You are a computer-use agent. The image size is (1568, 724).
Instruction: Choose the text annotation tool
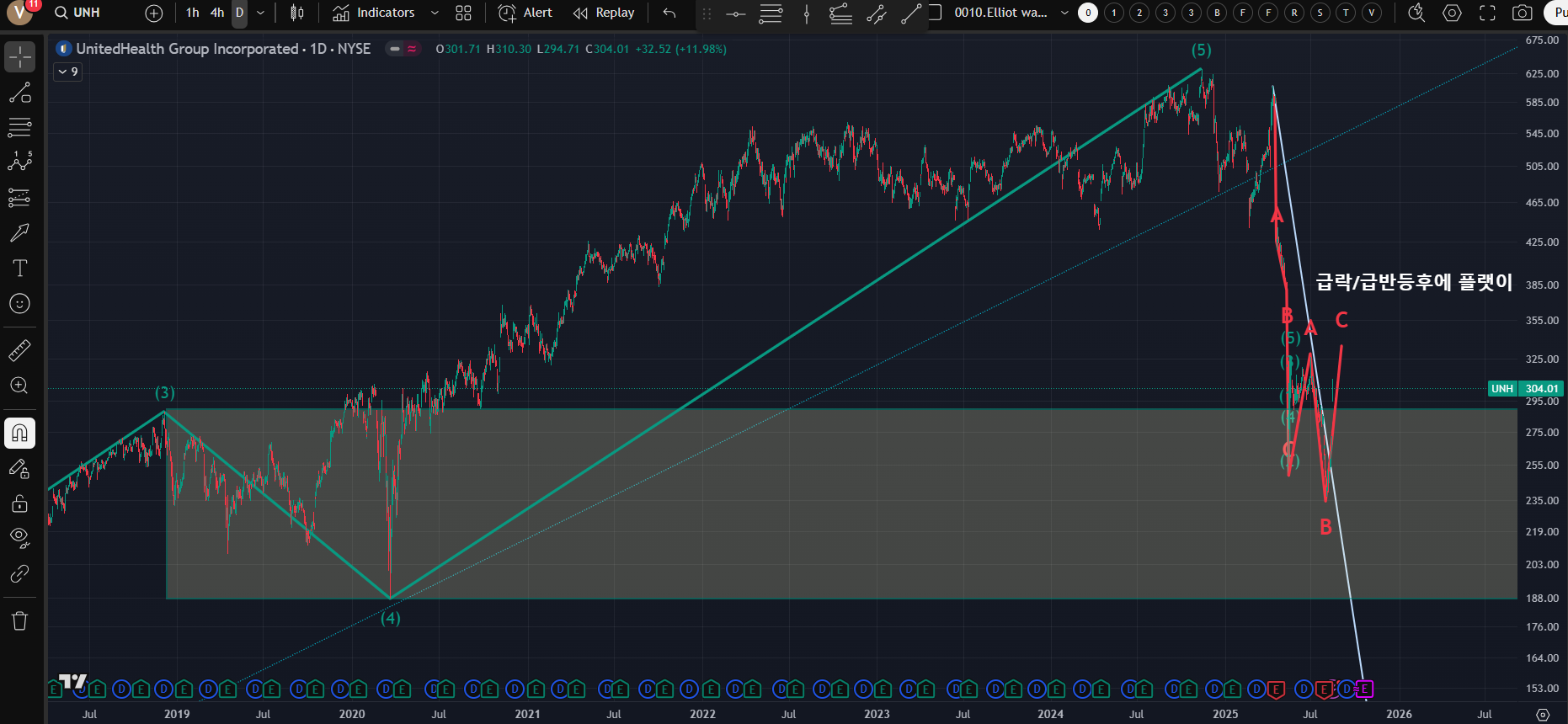coord(19,268)
